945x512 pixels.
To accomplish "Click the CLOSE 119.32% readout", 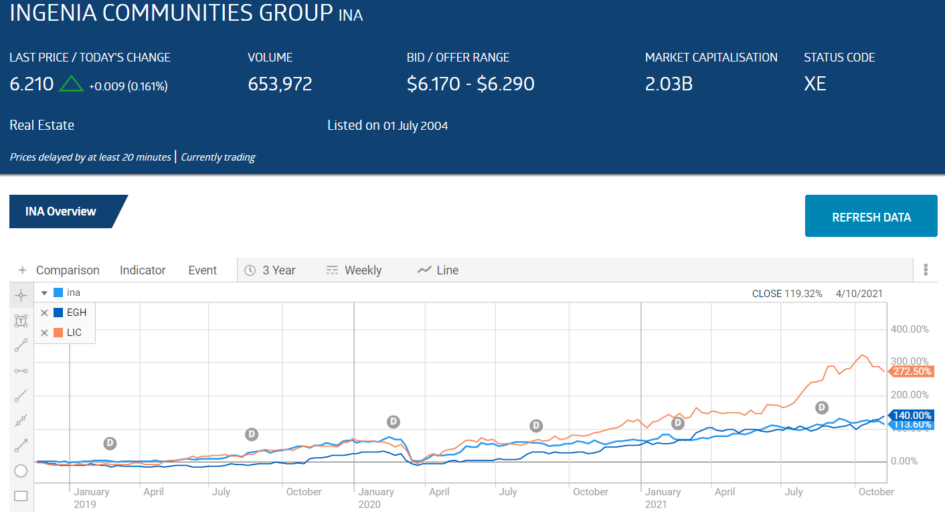I will tap(786, 294).
